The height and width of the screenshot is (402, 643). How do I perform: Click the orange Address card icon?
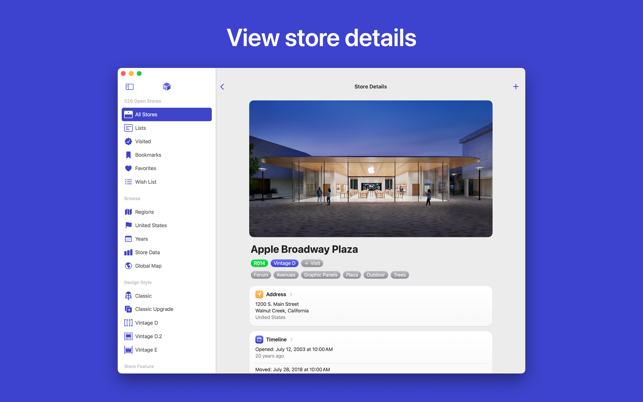point(259,294)
